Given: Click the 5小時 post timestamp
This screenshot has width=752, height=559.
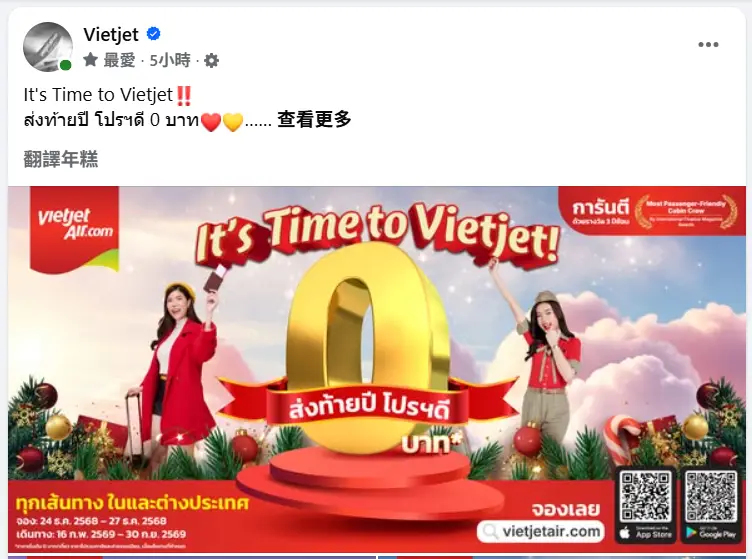Looking at the screenshot, I should [170, 60].
